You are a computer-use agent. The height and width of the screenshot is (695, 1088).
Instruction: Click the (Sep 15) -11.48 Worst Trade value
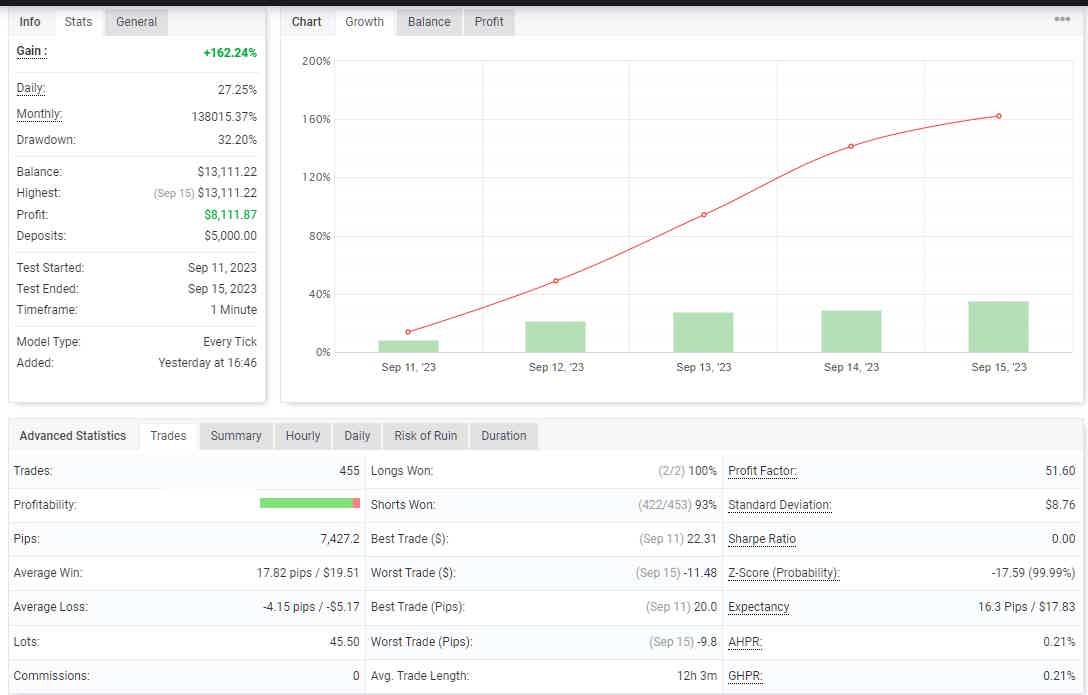pos(676,573)
